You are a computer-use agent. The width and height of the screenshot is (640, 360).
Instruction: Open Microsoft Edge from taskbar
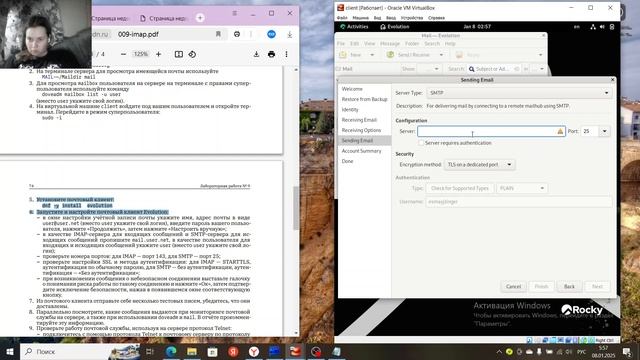pos(171,351)
